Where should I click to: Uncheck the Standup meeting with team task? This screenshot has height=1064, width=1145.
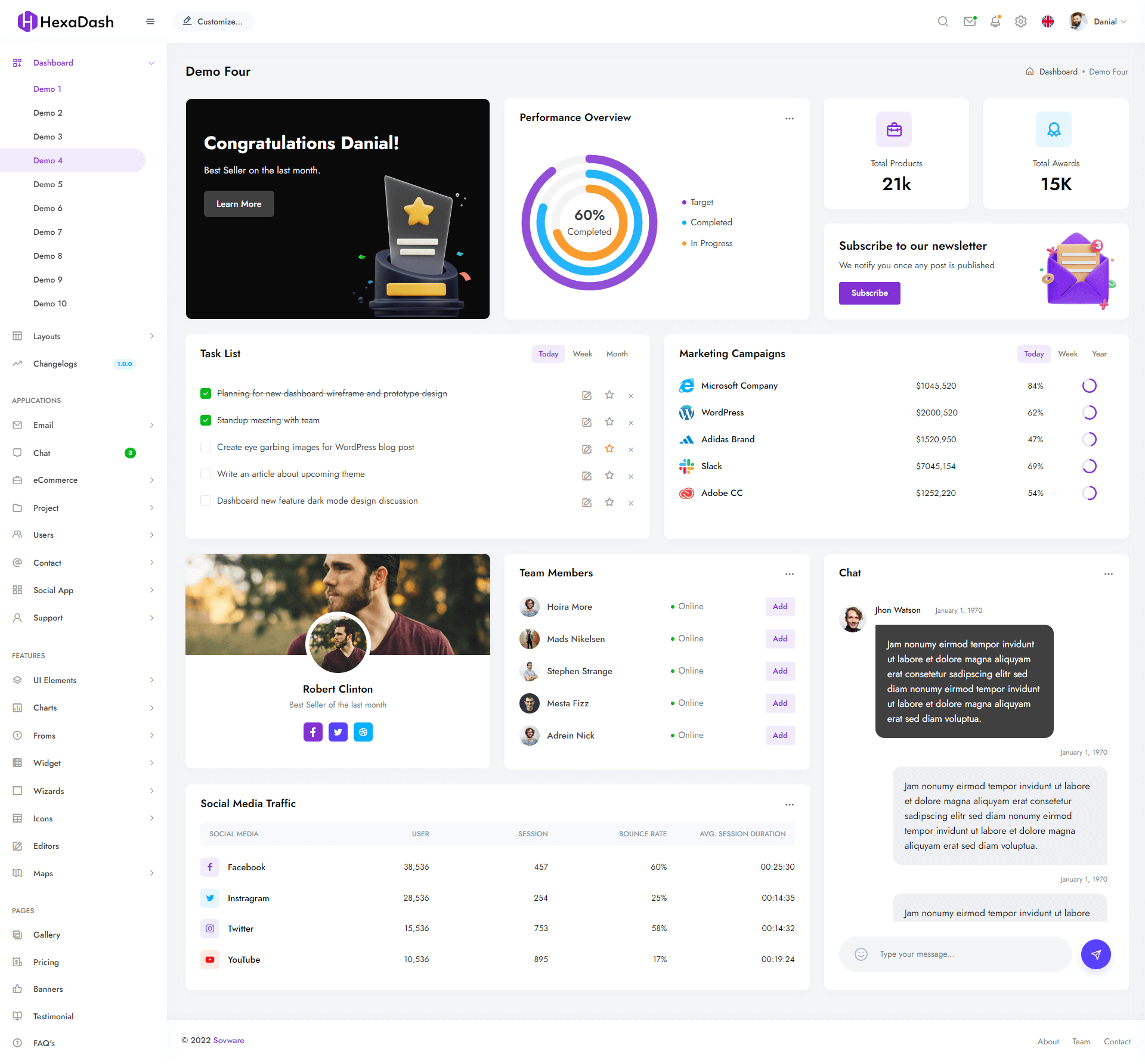point(206,420)
